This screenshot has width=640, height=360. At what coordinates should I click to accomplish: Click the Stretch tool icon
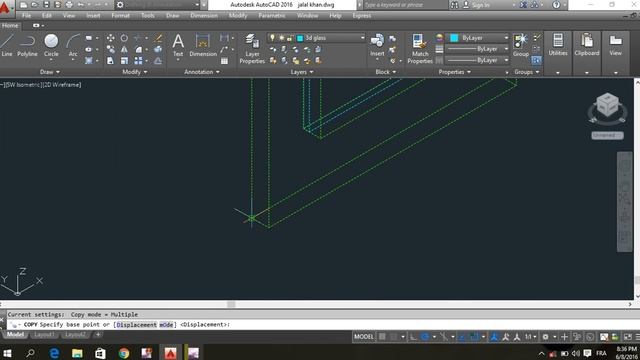tap(110, 61)
